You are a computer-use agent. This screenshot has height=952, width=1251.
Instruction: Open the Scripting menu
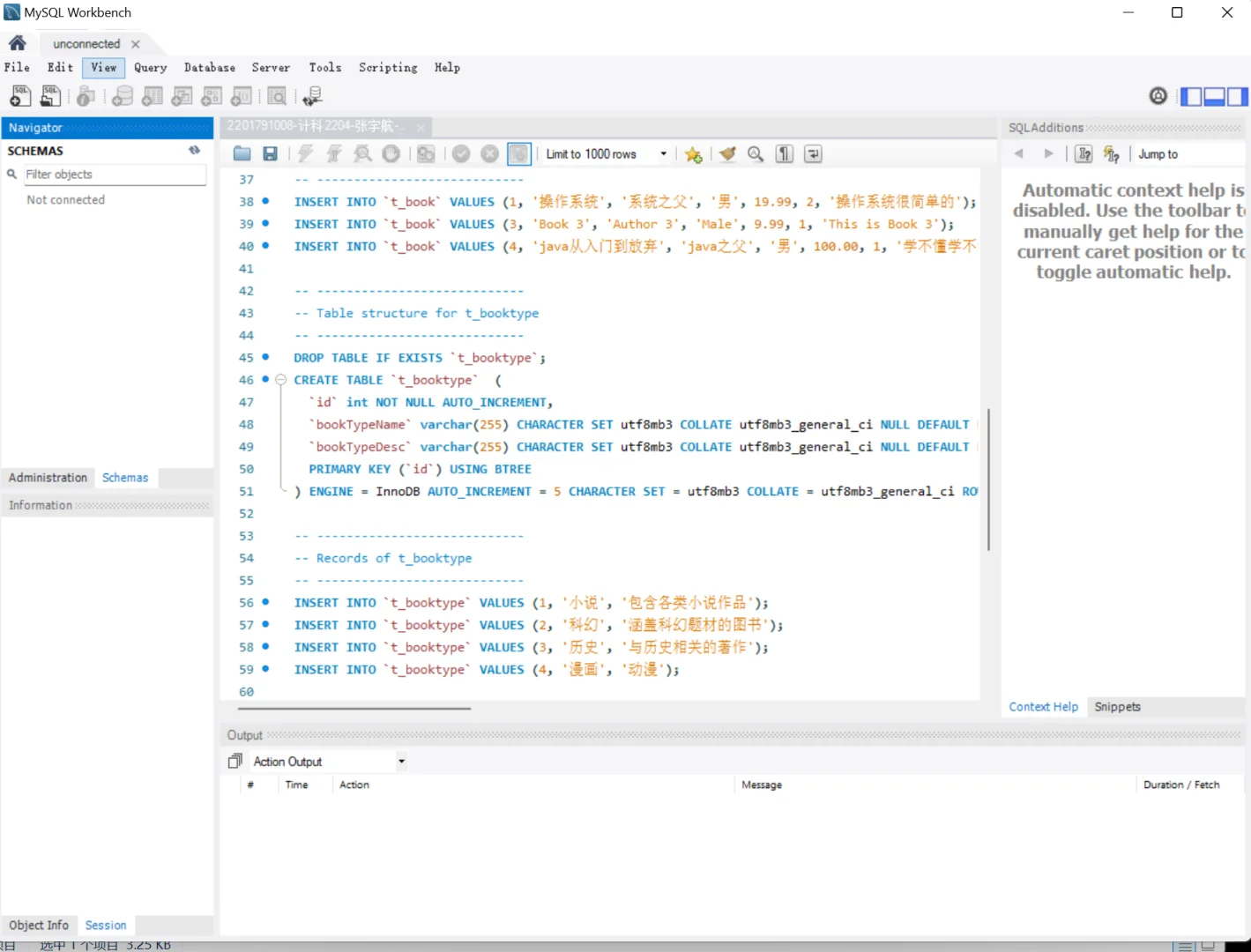click(388, 68)
